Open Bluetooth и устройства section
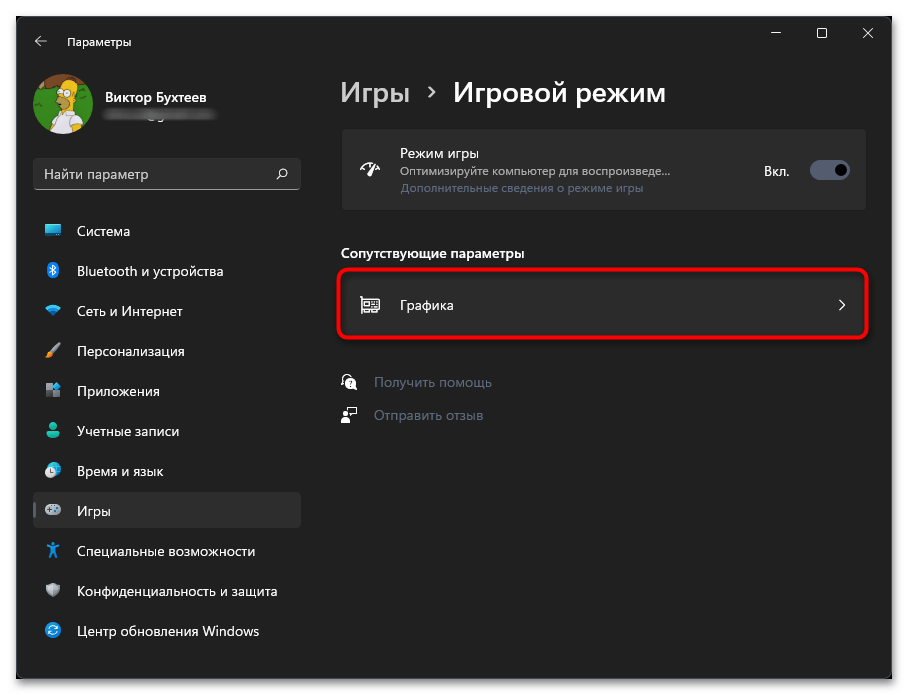The image size is (908, 695). click(167, 271)
